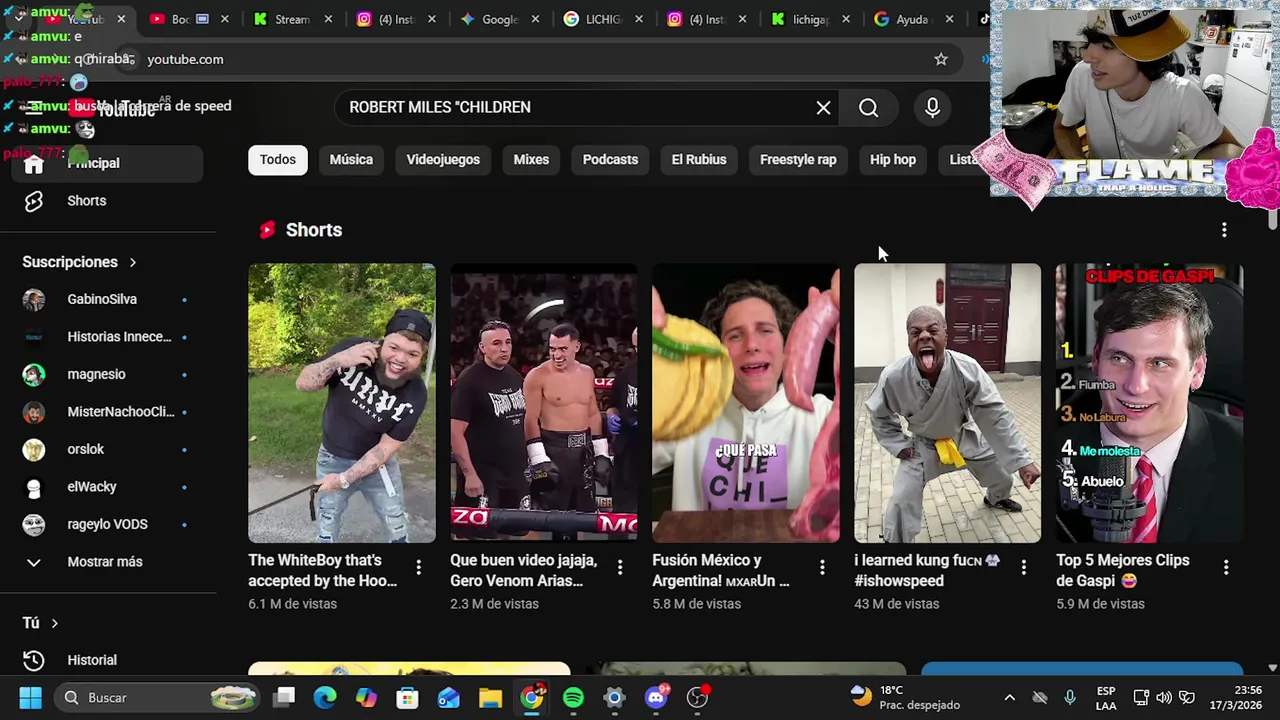Open volume control in system tray
Screen dimensions: 1280x720
click(1164, 698)
